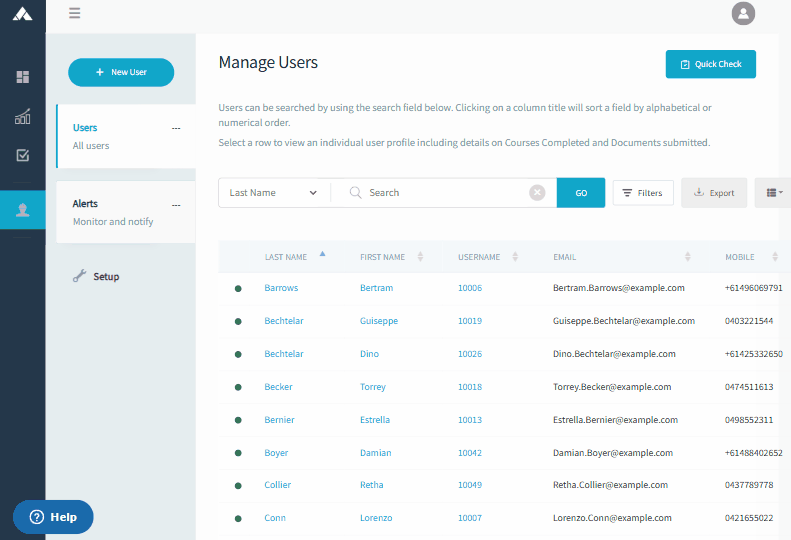Open username 10006 link

point(470,288)
